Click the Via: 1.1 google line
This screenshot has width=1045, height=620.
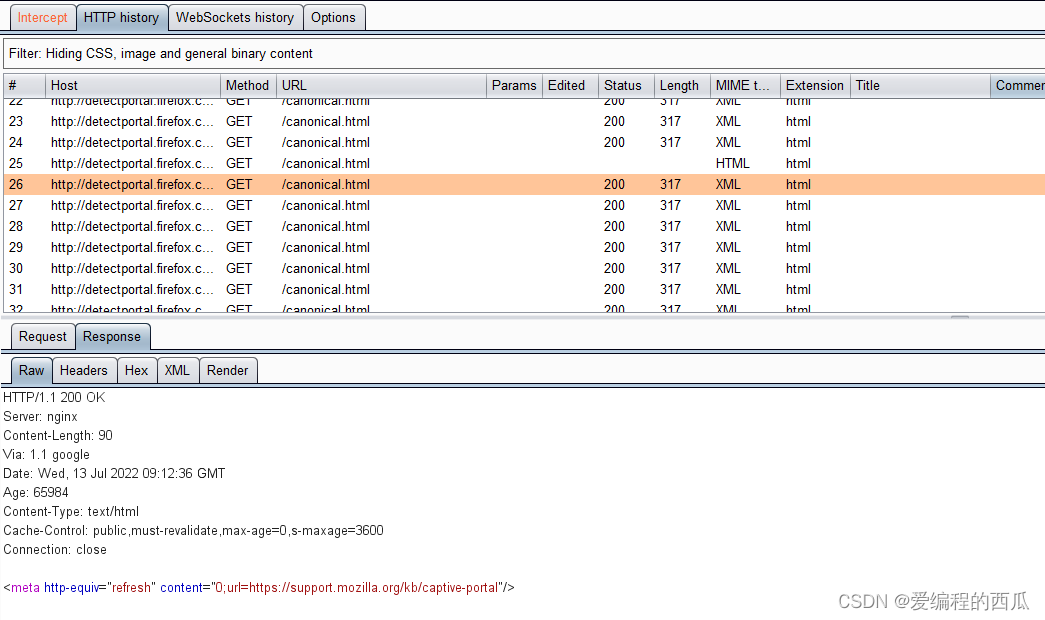pos(47,455)
